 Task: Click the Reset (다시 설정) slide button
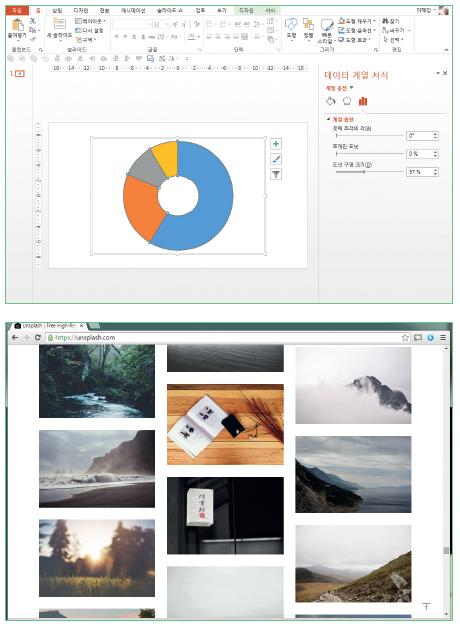coord(90,30)
